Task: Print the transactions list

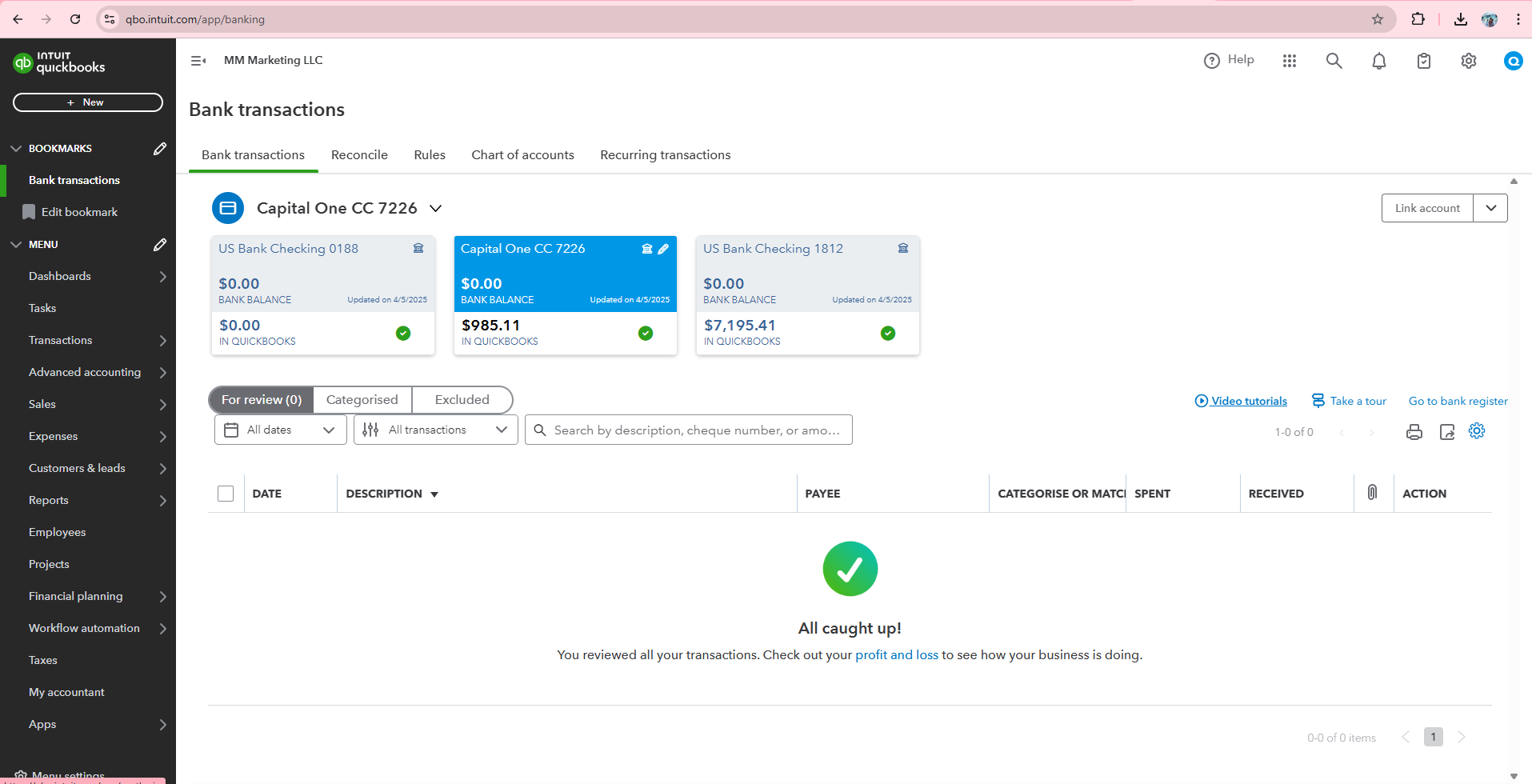Action: (1414, 432)
